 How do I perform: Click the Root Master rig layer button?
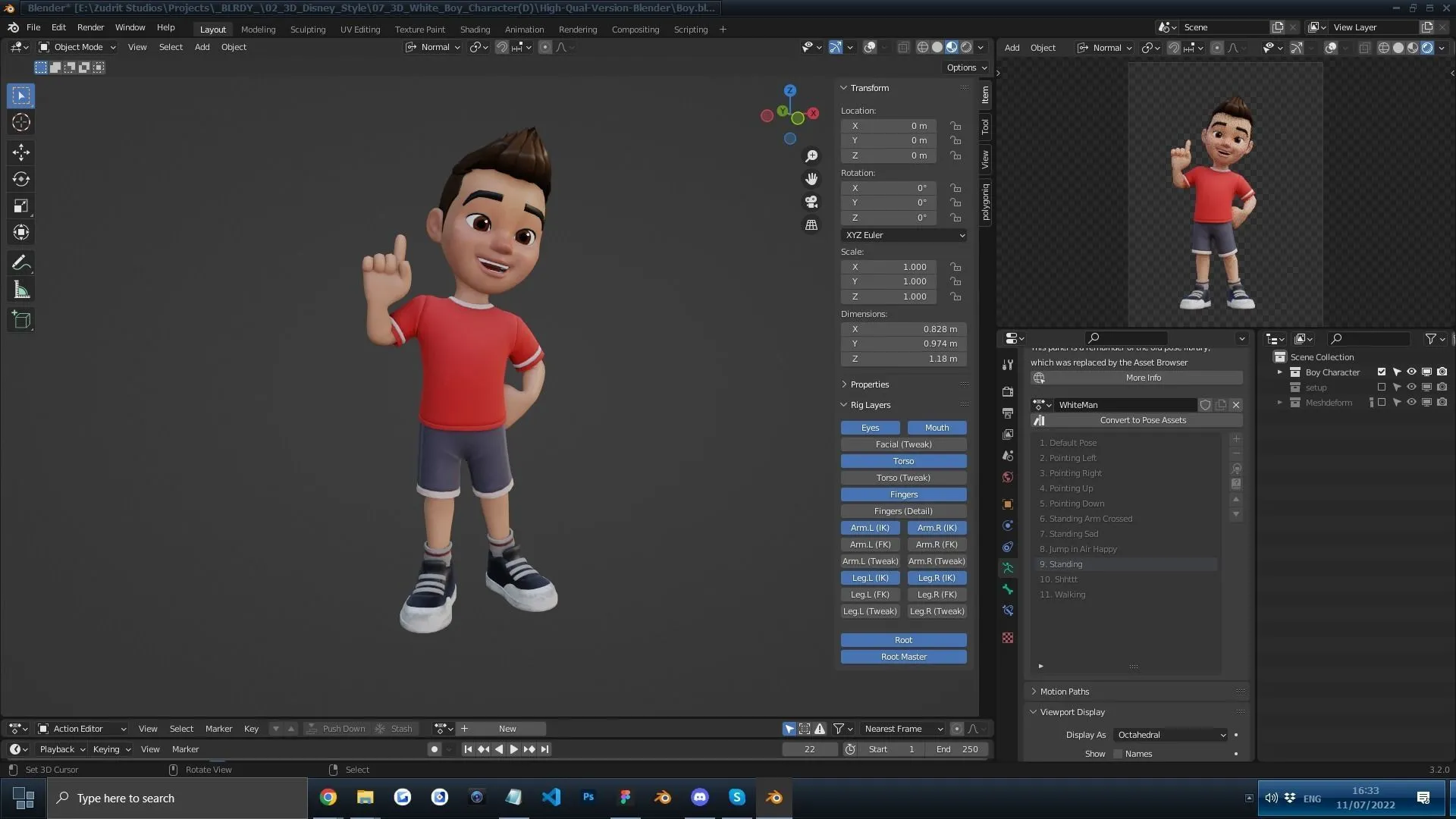(x=903, y=657)
